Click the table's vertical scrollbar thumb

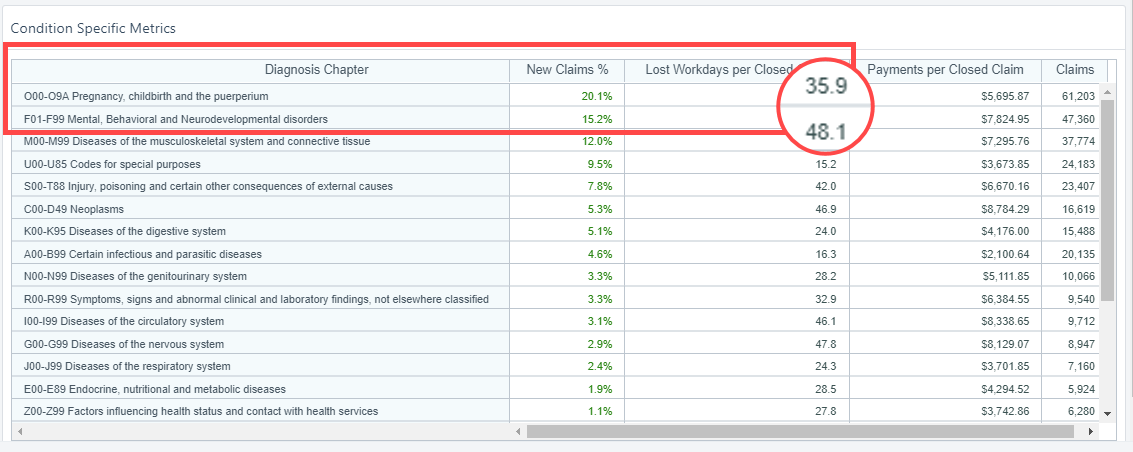(x=1109, y=201)
